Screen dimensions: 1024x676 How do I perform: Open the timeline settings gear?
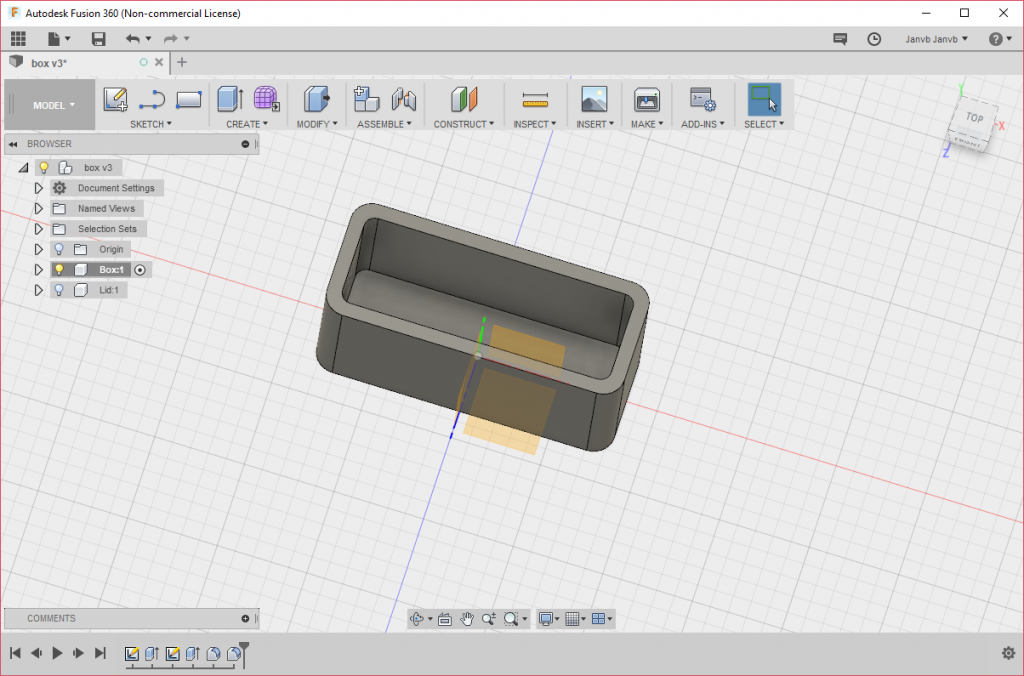pos(1008,652)
